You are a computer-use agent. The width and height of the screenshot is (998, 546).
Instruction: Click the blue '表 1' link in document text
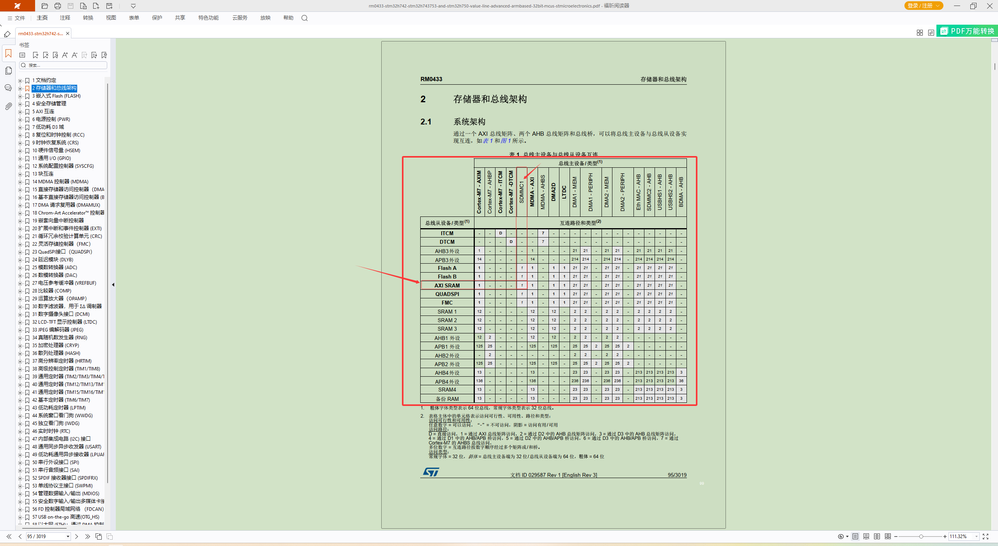[x=487, y=141]
